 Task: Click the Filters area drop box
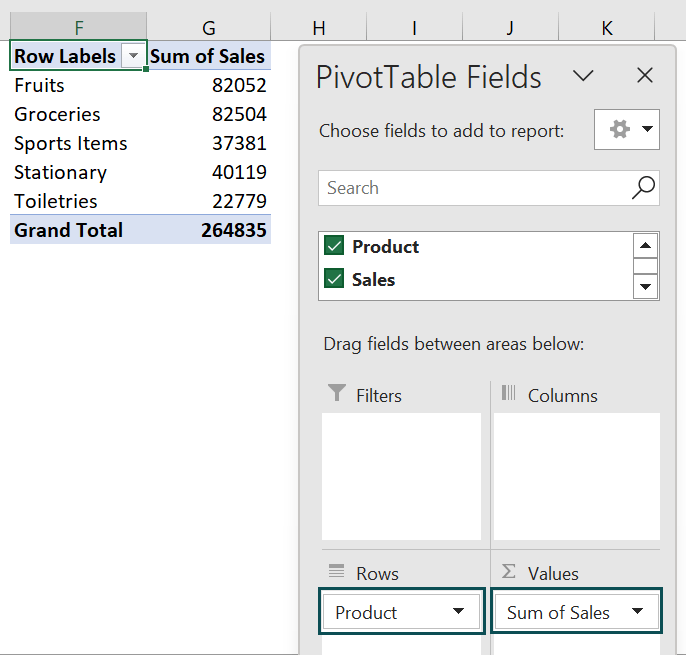[x=401, y=476]
